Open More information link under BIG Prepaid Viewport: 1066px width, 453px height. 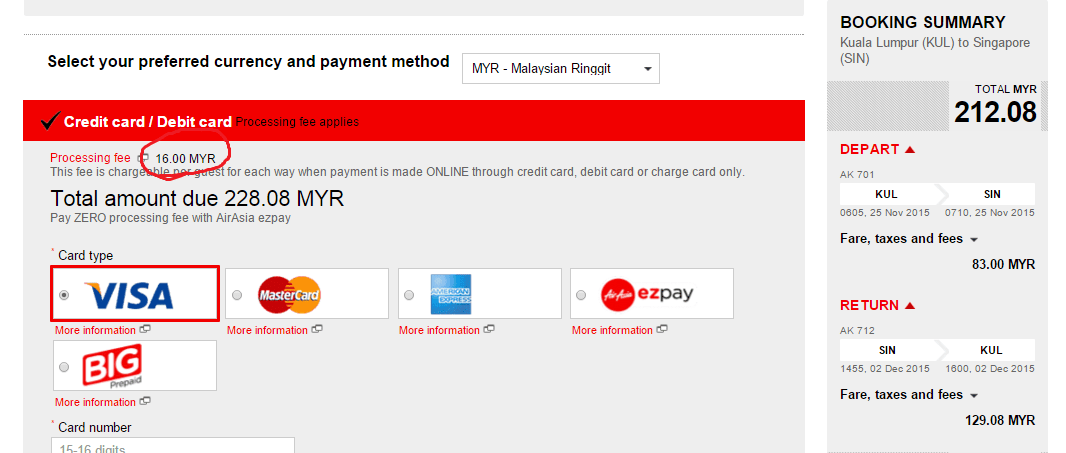pos(95,403)
